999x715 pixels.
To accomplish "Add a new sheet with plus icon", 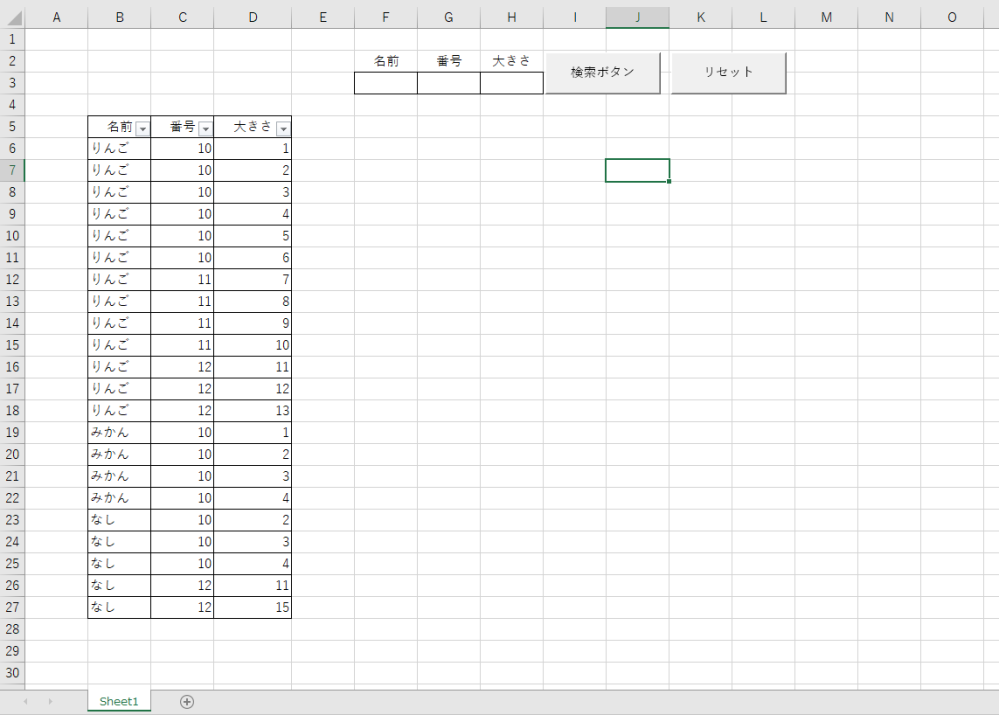I will (x=186, y=702).
